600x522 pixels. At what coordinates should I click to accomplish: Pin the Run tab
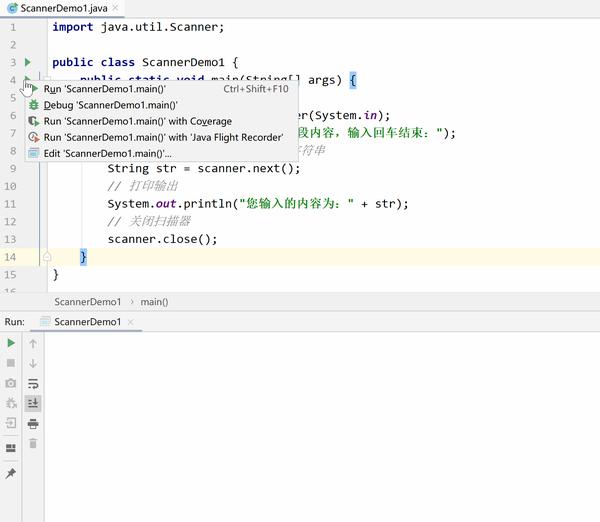pos(11,473)
